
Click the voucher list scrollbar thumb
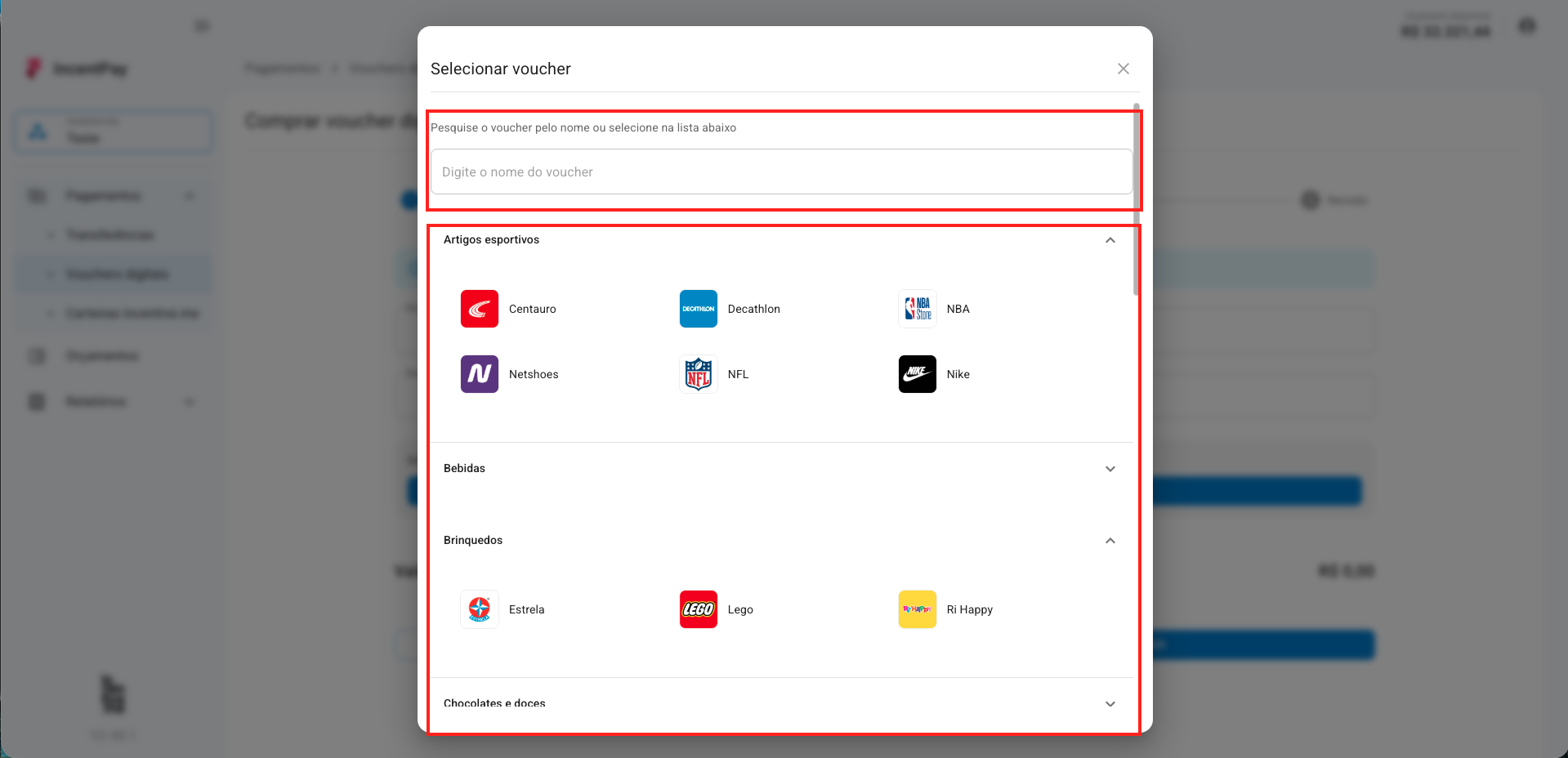tap(1137, 199)
